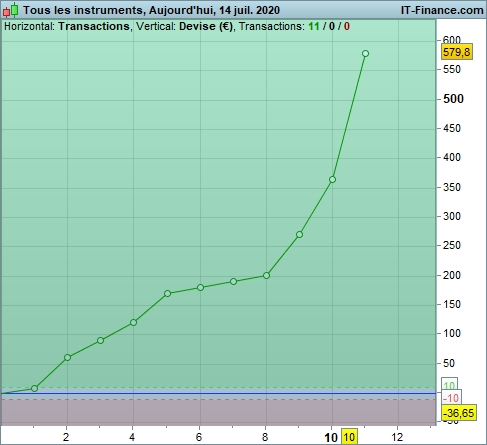
Task: Click the 50 y-axis label
Action: coord(449,363)
